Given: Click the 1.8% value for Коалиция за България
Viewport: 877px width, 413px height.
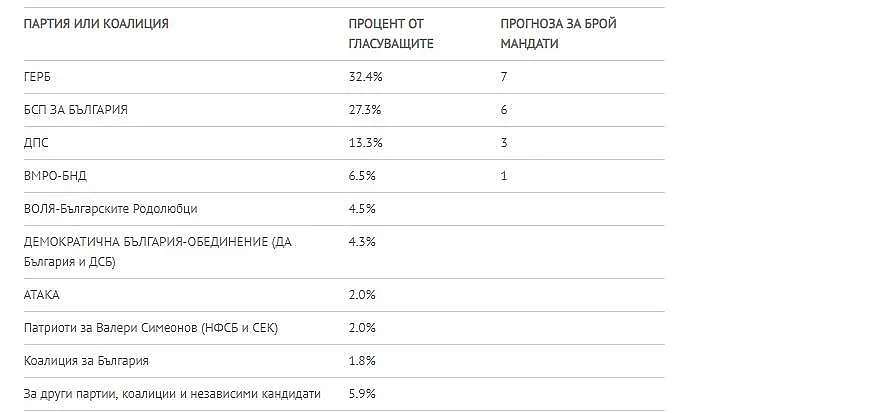Looking at the screenshot, I should [362, 361].
